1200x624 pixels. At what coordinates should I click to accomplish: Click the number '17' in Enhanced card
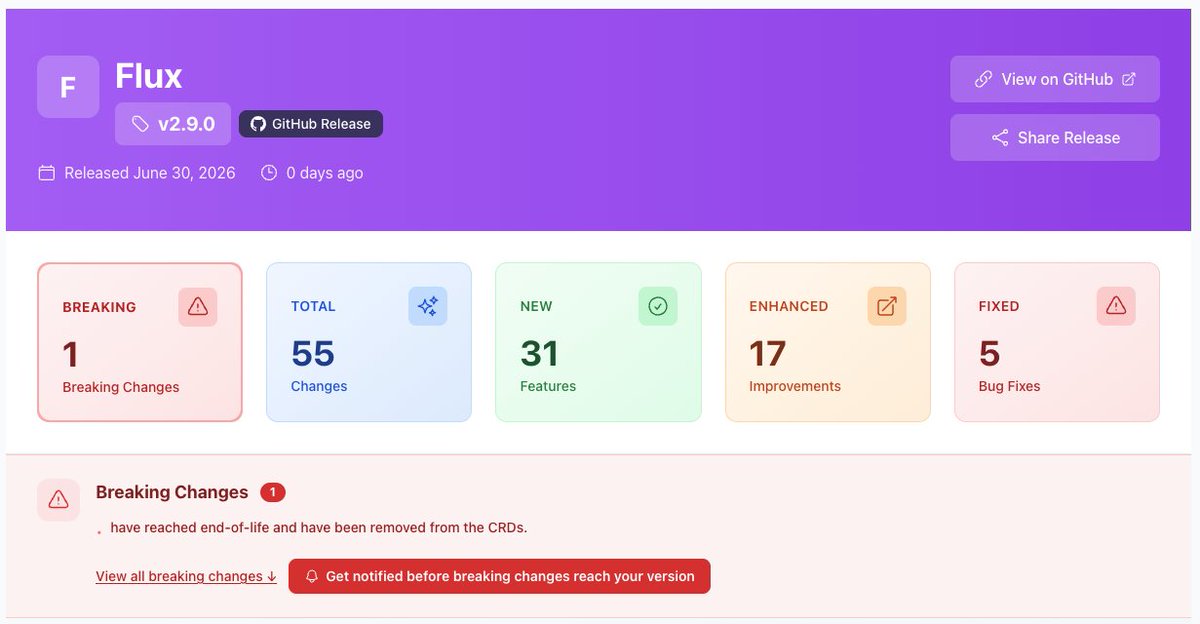tap(768, 354)
